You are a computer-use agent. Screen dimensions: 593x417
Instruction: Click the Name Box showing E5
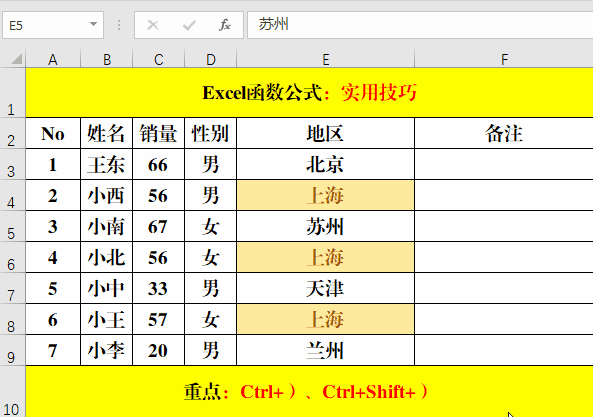[53, 25]
